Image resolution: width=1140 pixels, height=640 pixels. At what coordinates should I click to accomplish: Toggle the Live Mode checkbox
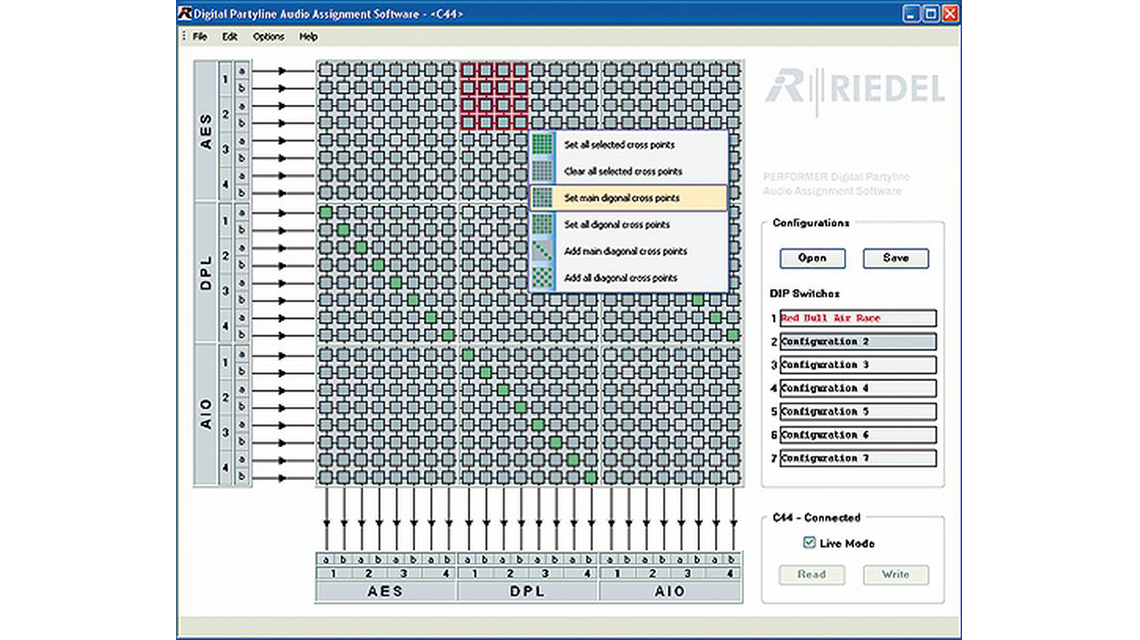810,543
